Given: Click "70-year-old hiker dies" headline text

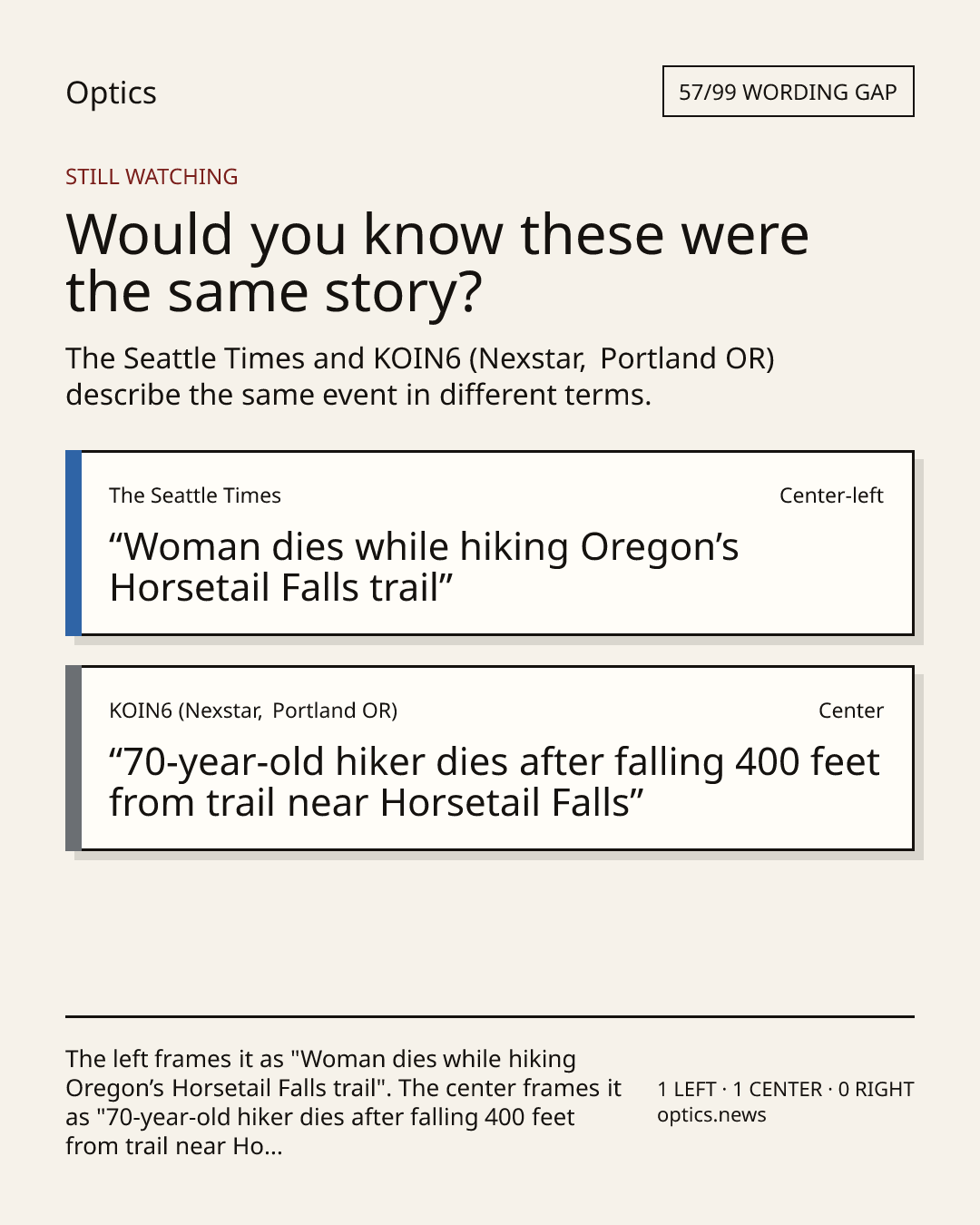Looking at the screenshot, I should [x=495, y=782].
